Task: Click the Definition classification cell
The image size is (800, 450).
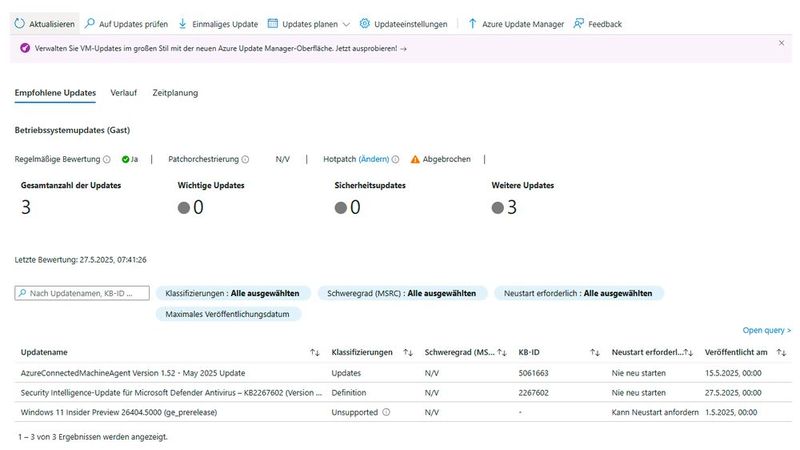Action: pos(348,393)
